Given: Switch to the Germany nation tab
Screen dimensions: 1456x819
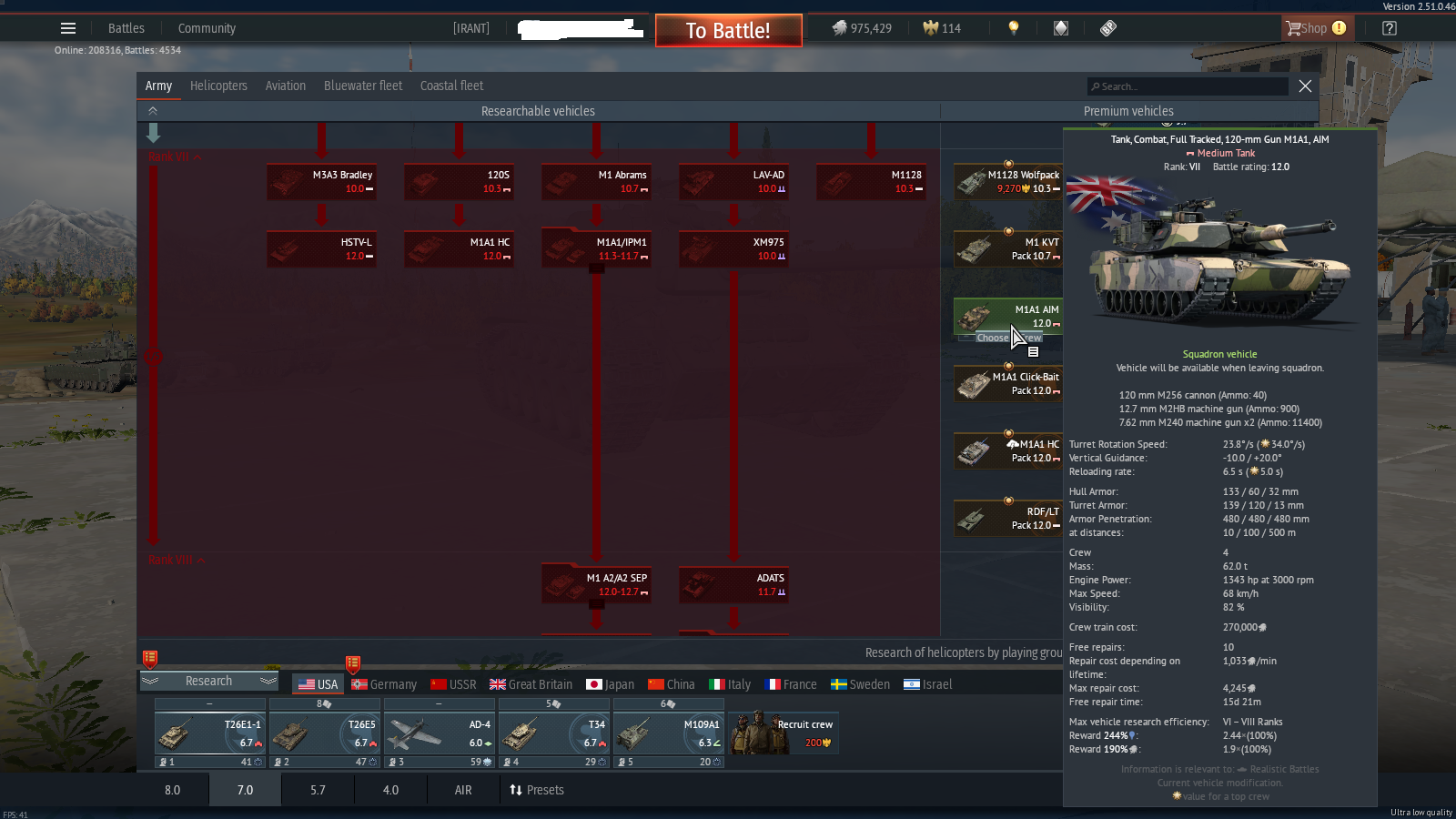Looking at the screenshot, I should 384,684.
